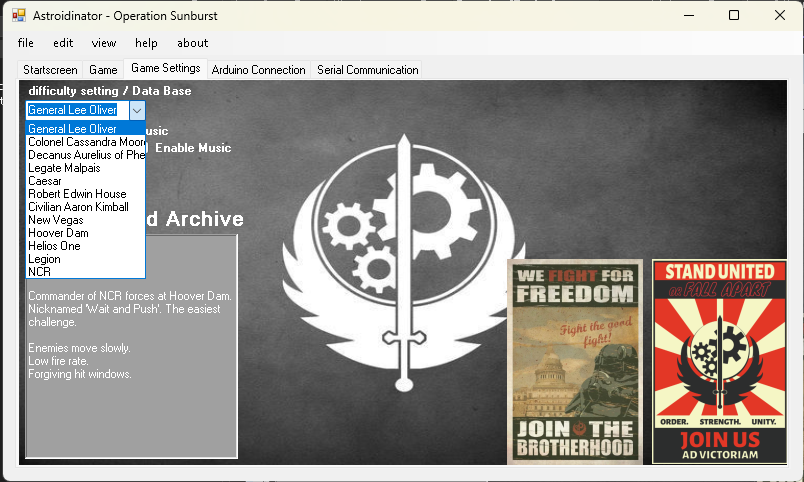
Task: Select the Game Settings tab
Action: [x=166, y=68]
